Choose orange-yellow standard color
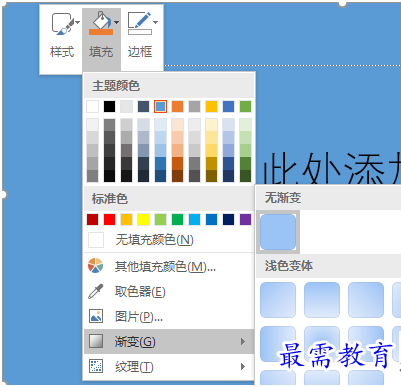The width and height of the screenshot is (401, 387). coord(126,219)
